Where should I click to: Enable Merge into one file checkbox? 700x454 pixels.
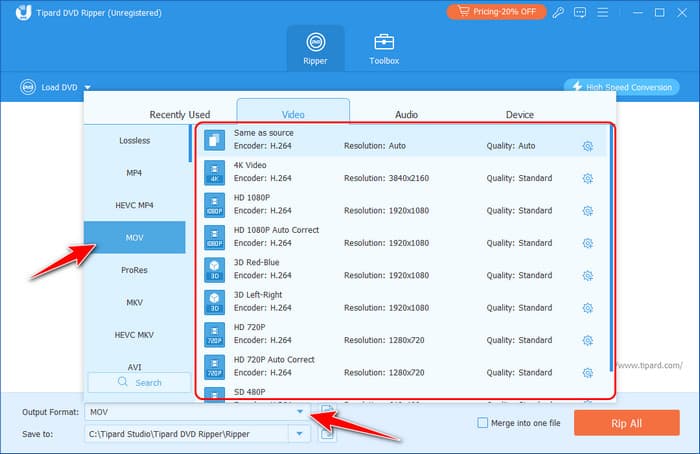tap(482, 422)
